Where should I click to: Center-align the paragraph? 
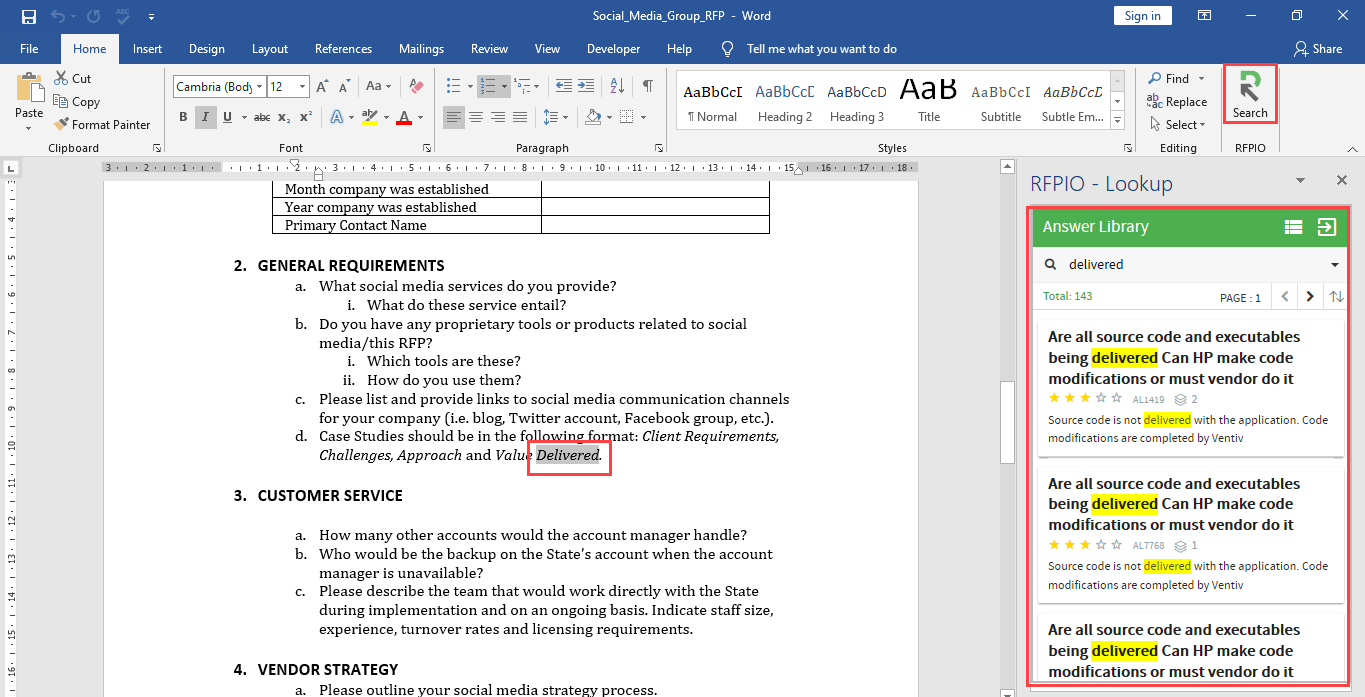(x=476, y=117)
